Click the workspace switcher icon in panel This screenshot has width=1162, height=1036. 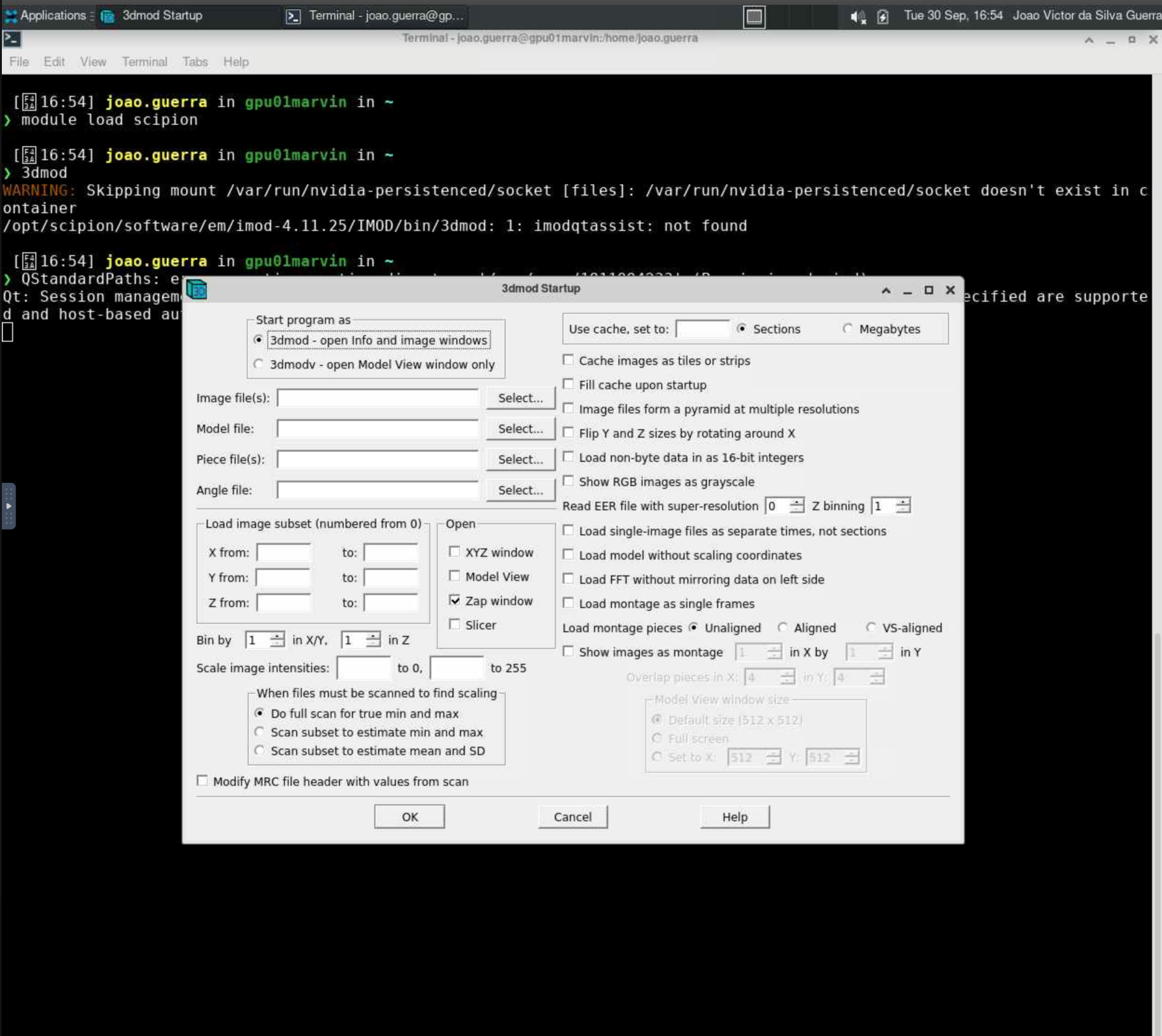754,17
